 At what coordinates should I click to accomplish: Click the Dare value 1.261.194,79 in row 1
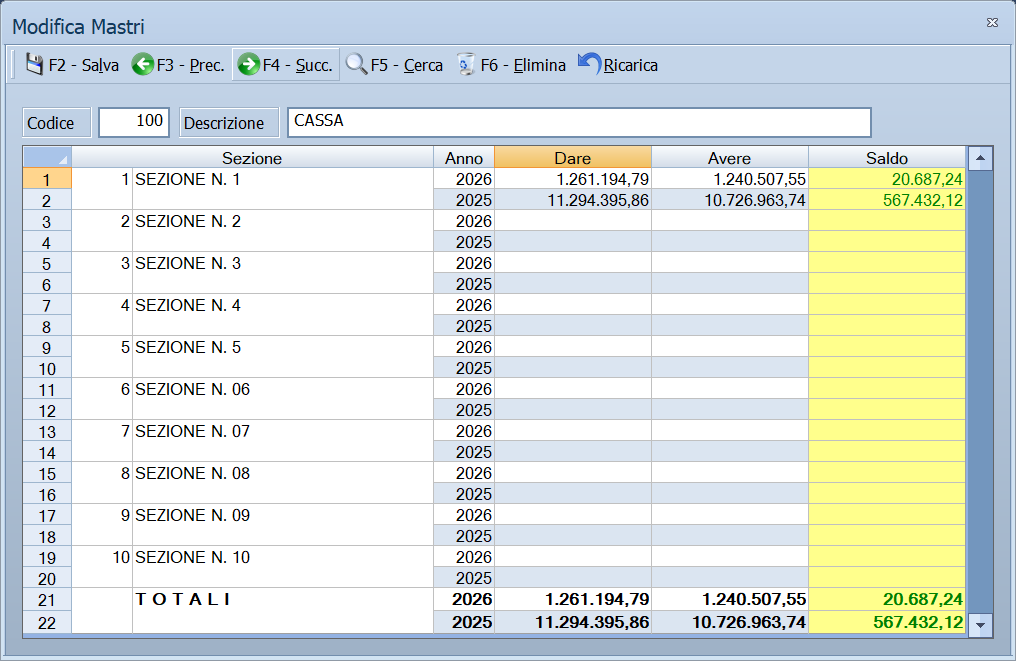point(573,180)
